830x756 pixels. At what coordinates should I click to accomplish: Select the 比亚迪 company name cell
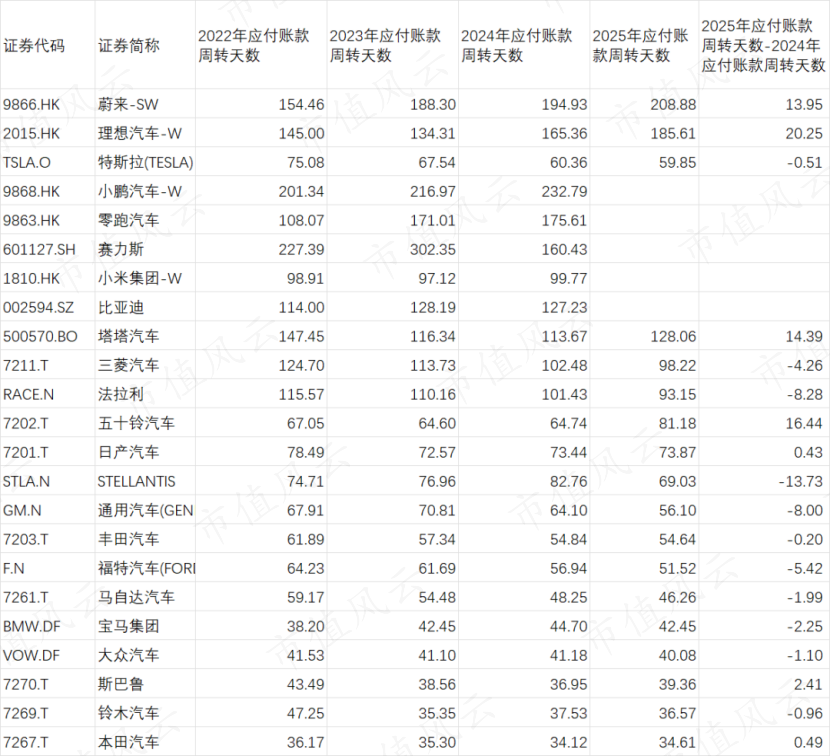[121, 308]
